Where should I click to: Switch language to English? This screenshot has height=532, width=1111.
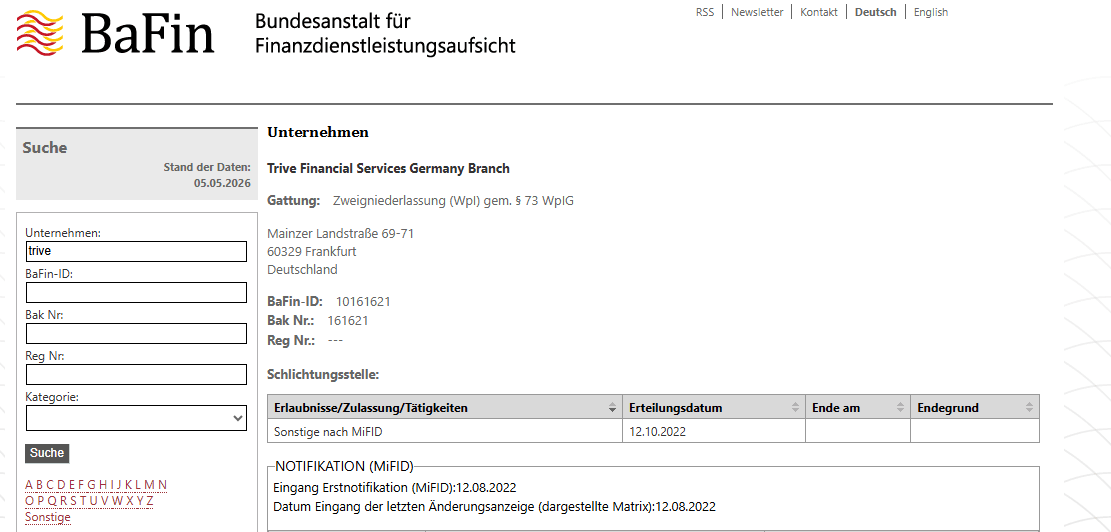(931, 12)
